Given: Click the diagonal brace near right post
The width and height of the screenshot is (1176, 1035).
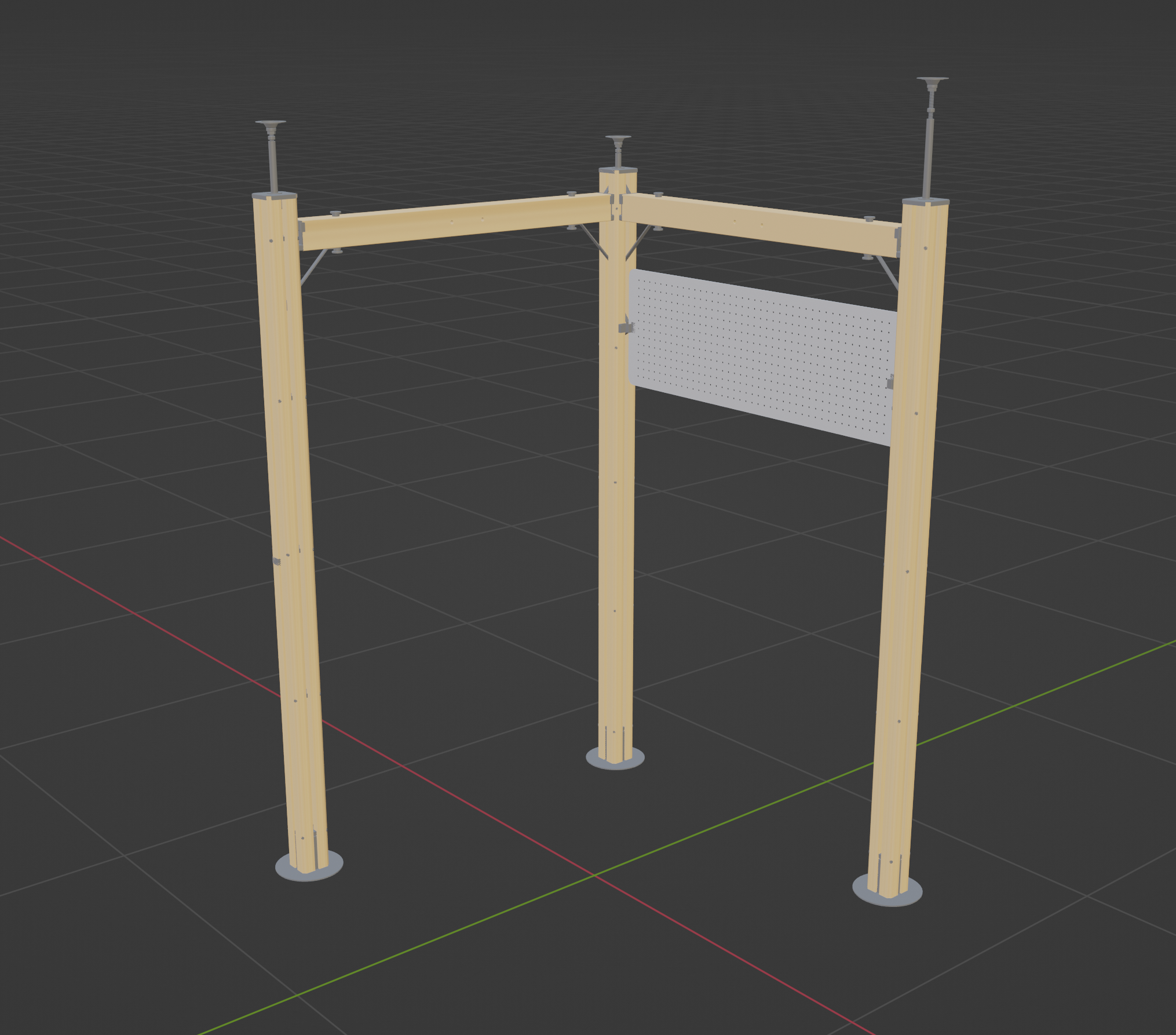Looking at the screenshot, I should (888, 272).
